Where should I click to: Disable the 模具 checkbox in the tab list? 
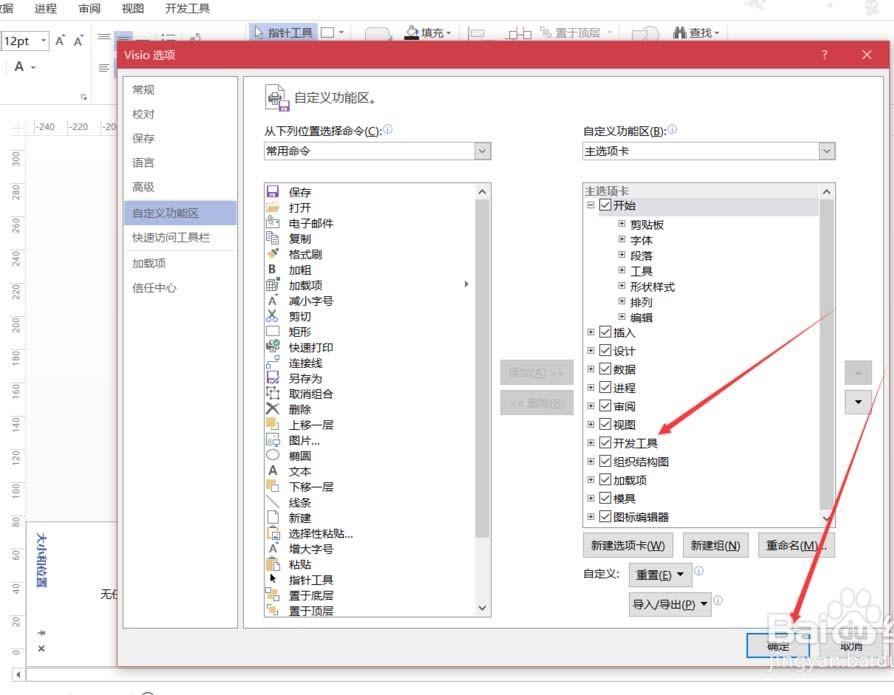[607, 496]
